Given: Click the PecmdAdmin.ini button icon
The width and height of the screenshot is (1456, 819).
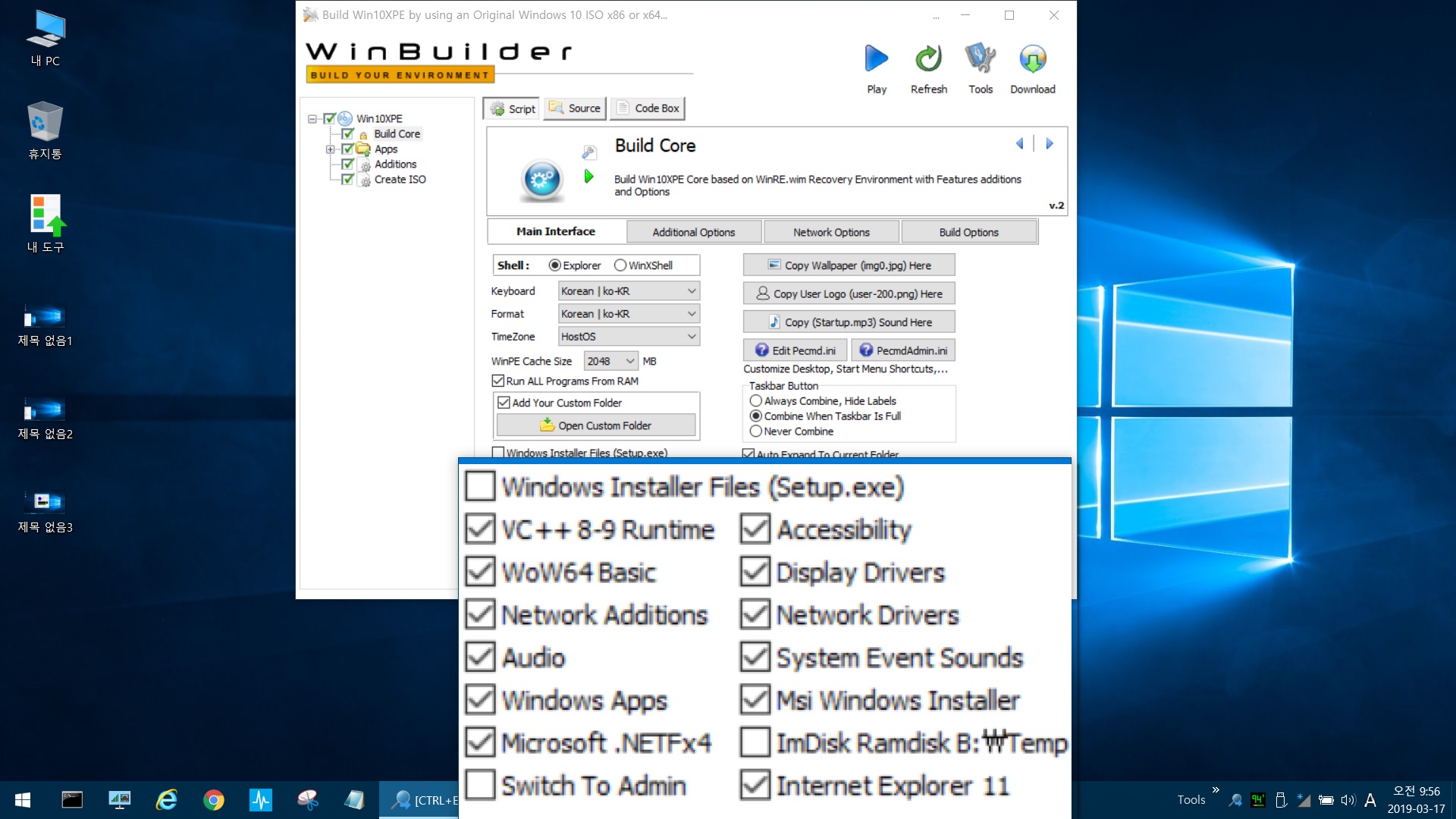Looking at the screenshot, I should [864, 350].
